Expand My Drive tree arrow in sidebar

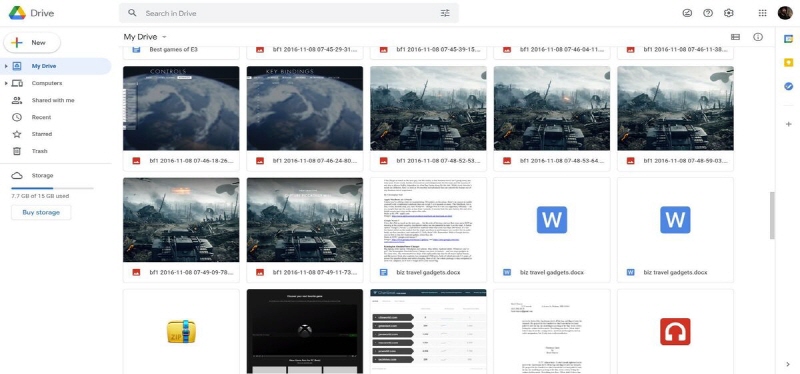tap(6, 66)
